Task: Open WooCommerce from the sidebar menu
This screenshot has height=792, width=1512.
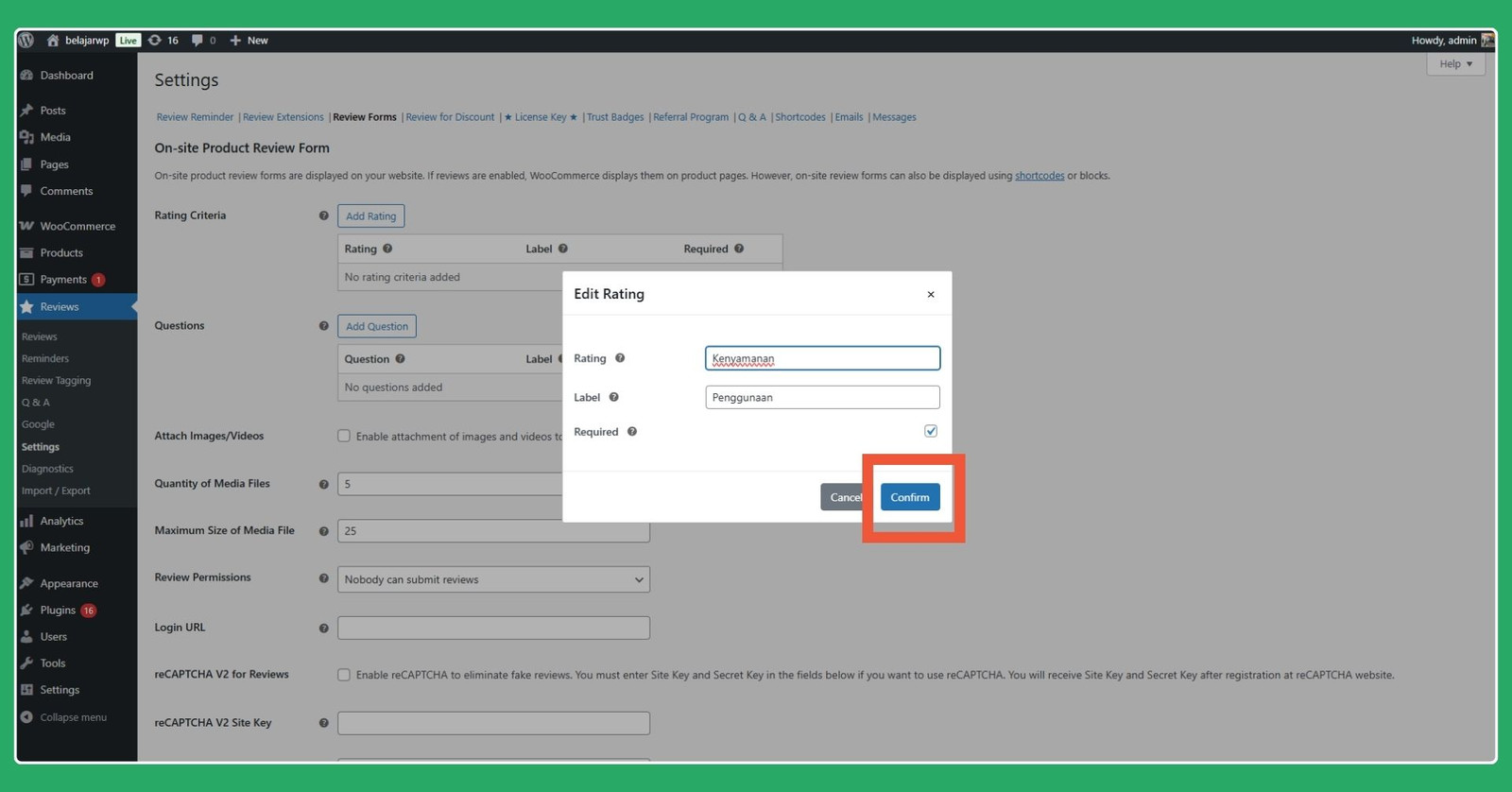Action: tap(77, 226)
